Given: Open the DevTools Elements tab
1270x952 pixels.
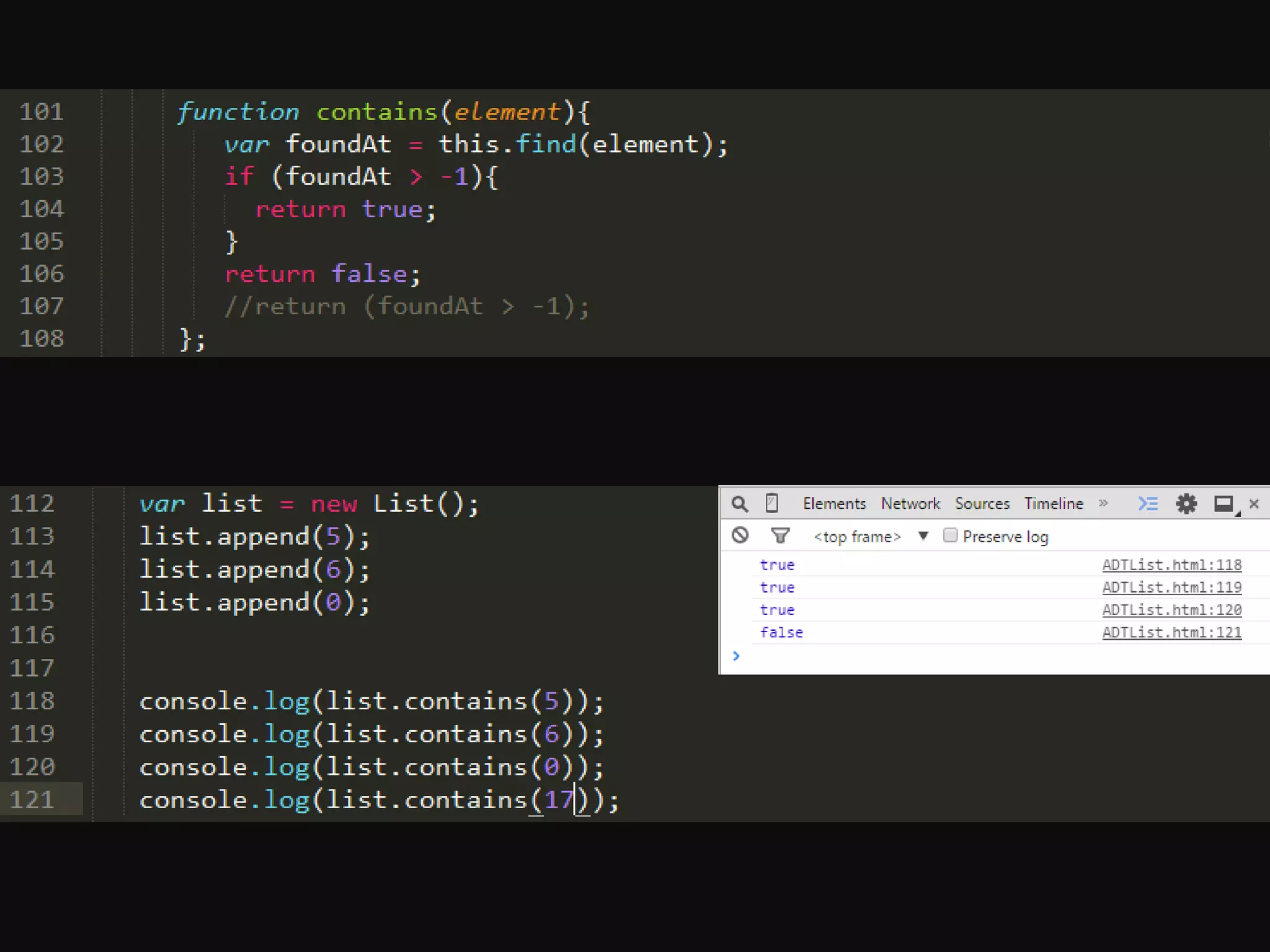Looking at the screenshot, I should point(834,504).
